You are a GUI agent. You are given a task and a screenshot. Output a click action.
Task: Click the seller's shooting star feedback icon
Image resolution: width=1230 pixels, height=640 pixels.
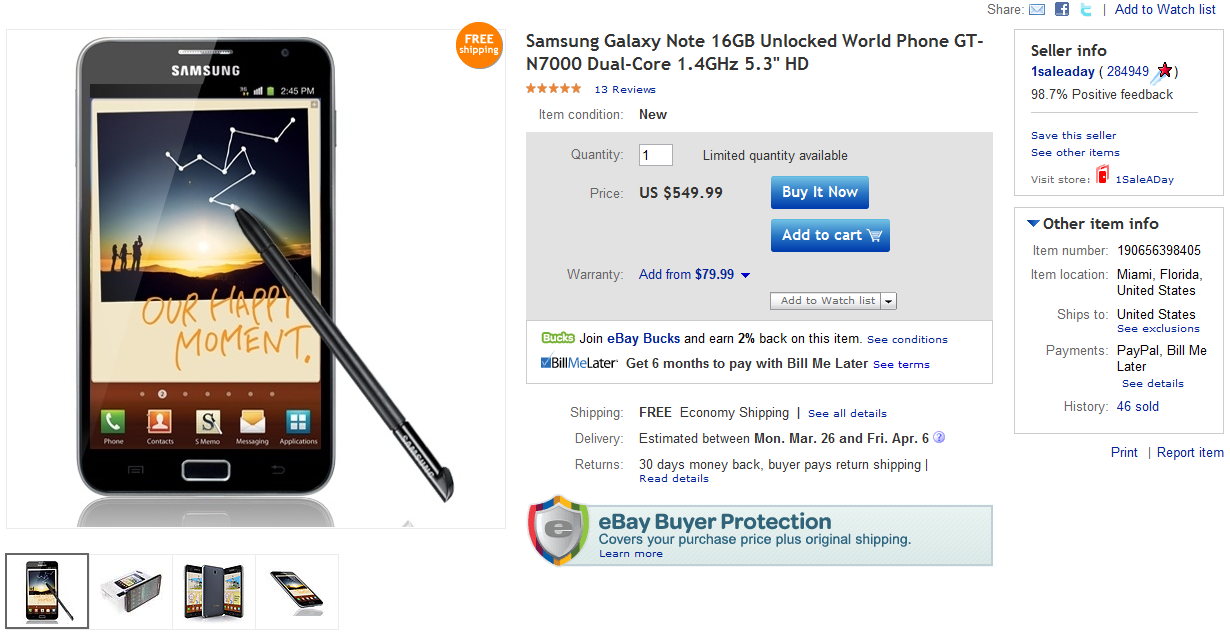1164,70
